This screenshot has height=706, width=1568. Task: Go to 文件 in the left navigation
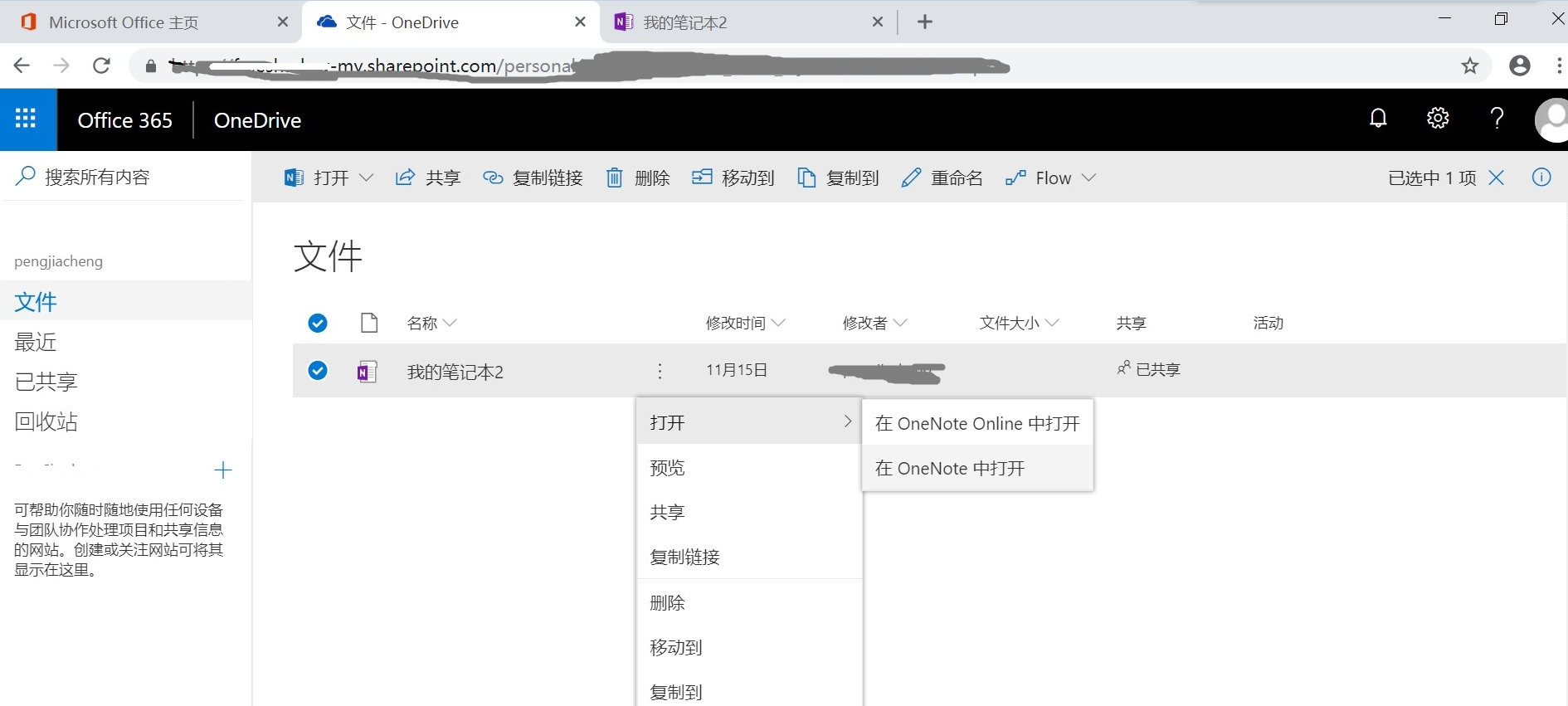coord(126,301)
